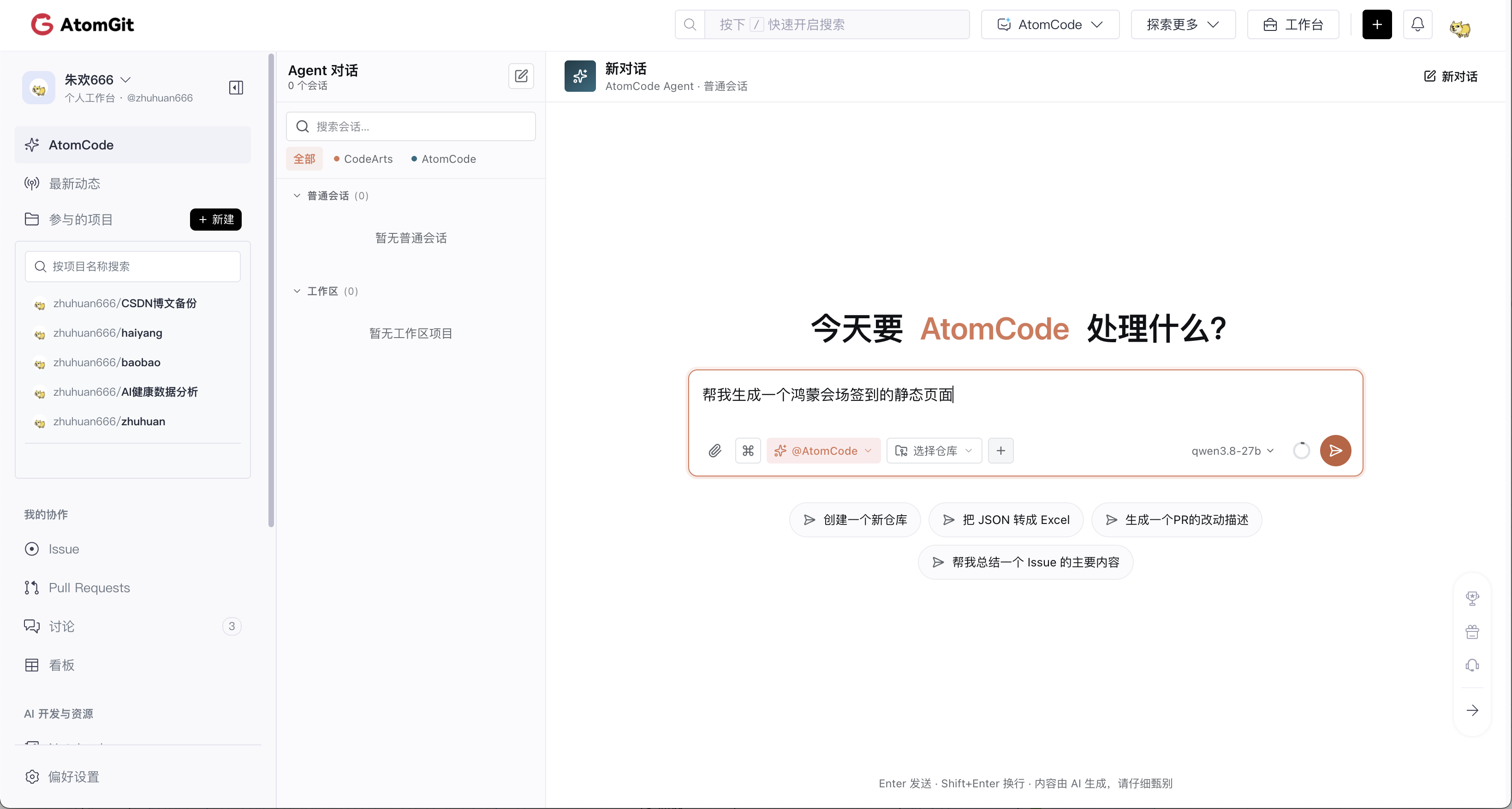Collapse the left sidebar panel icon
The height and width of the screenshot is (809, 1512).
coord(236,88)
